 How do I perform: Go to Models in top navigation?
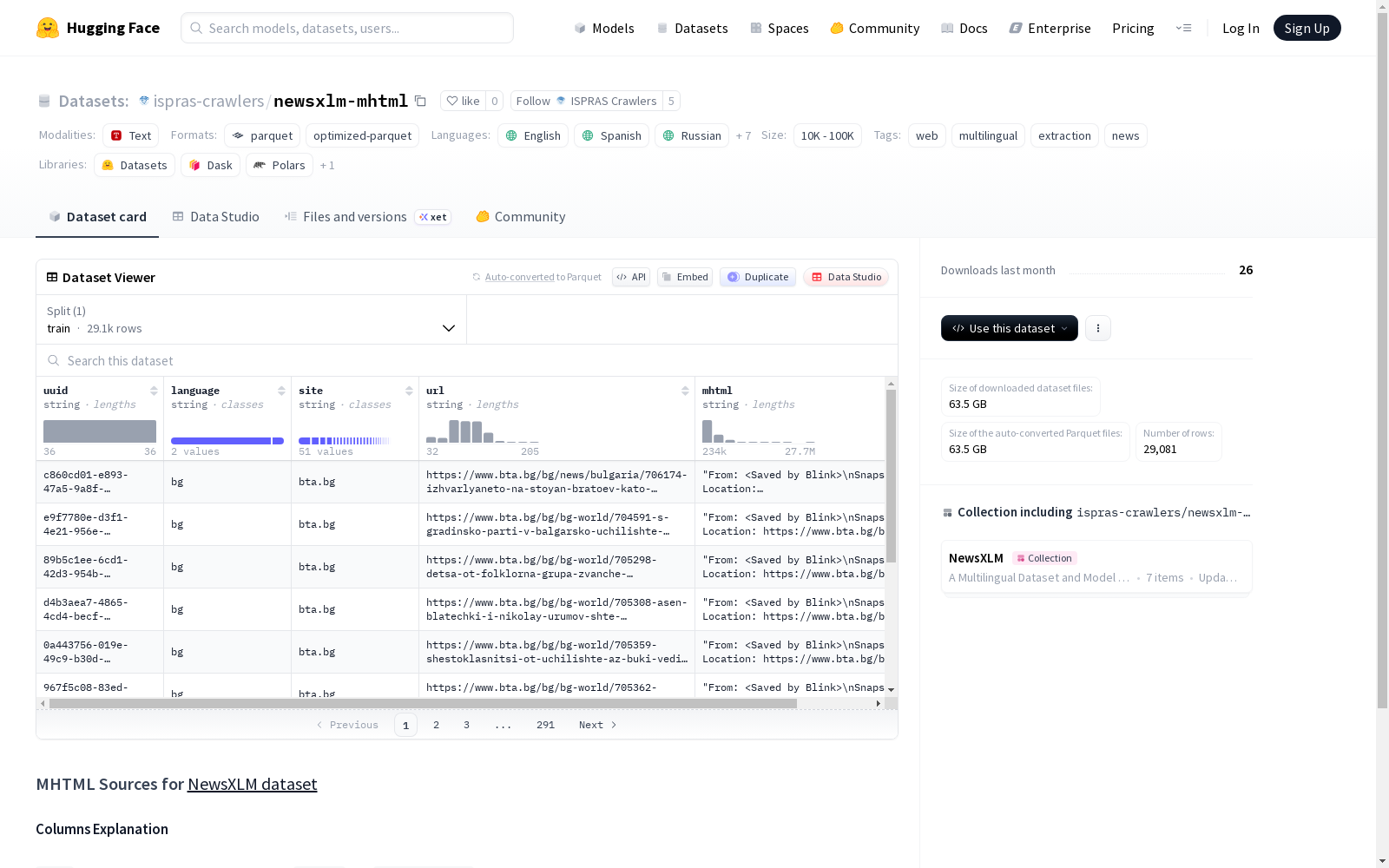coord(604,28)
